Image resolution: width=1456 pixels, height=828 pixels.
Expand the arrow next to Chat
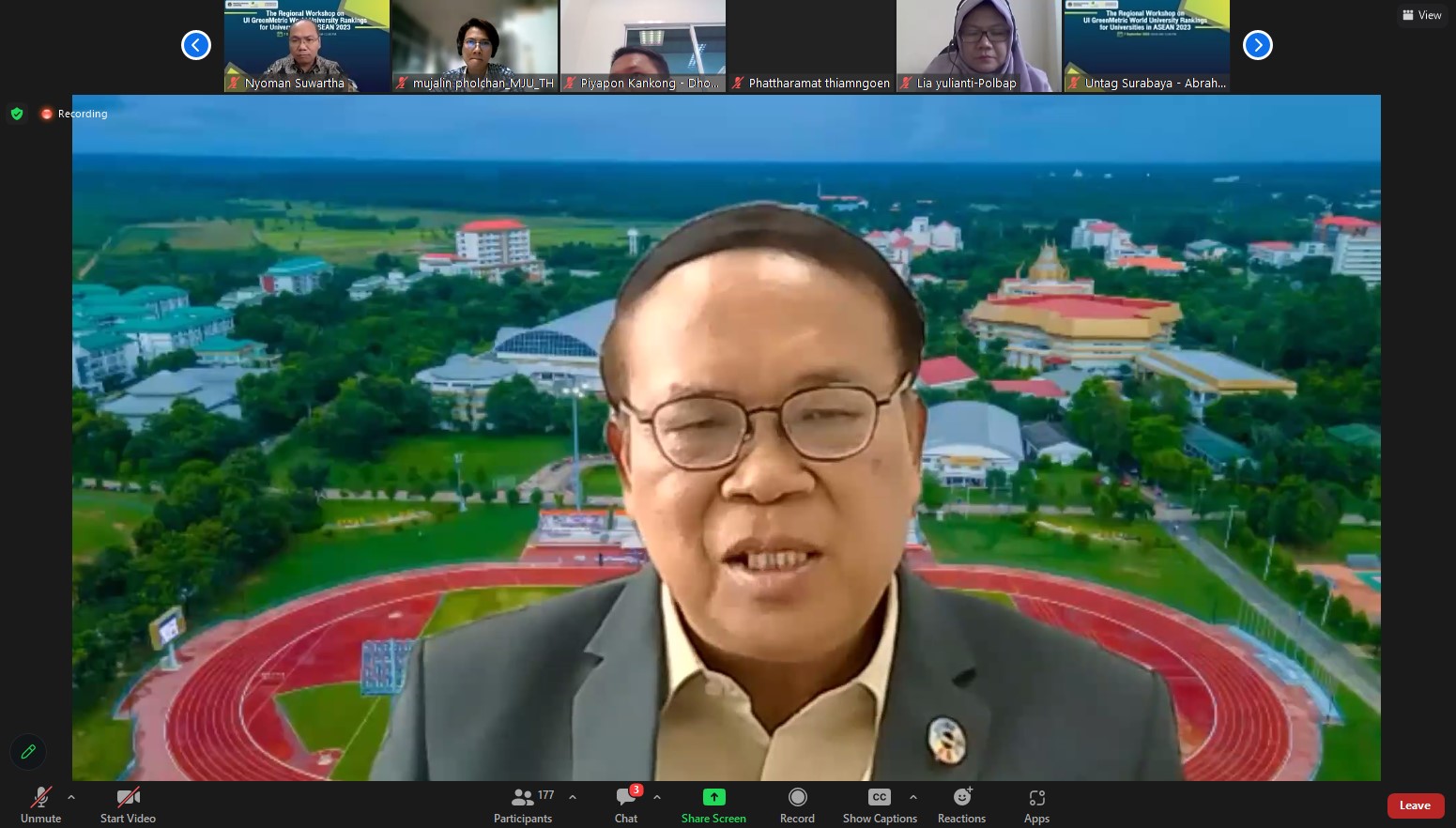point(657,797)
